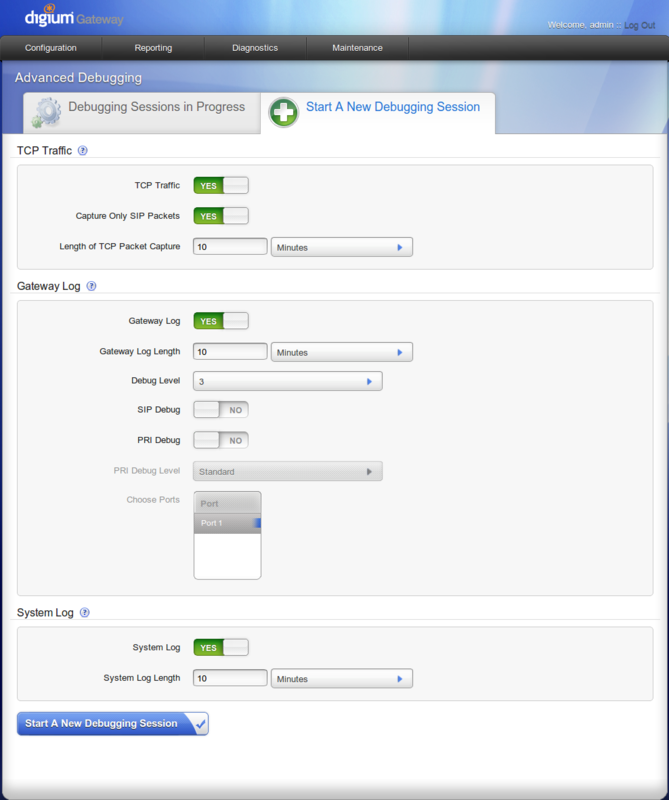Click the Port column header in list
Image resolution: width=669 pixels, height=800 pixels.
click(x=228, y=504)
